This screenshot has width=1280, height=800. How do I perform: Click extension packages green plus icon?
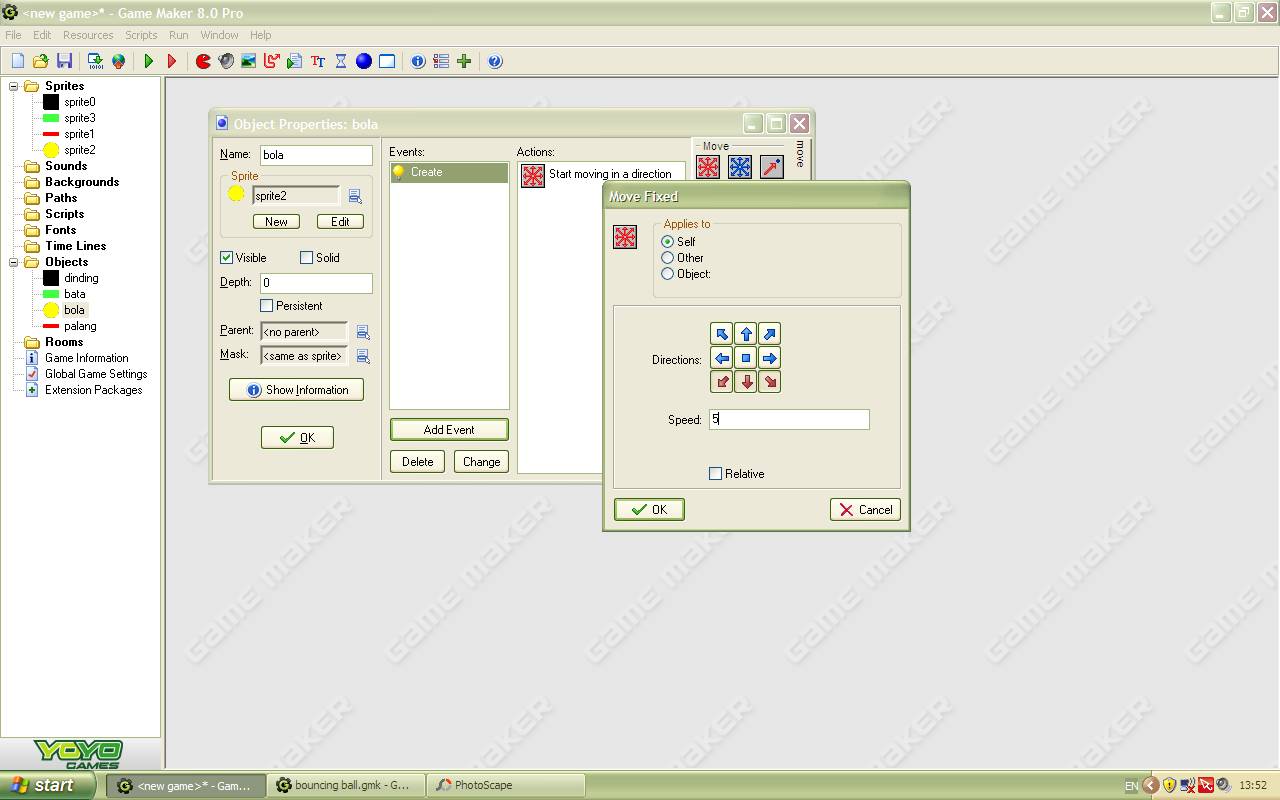point(464,61)
